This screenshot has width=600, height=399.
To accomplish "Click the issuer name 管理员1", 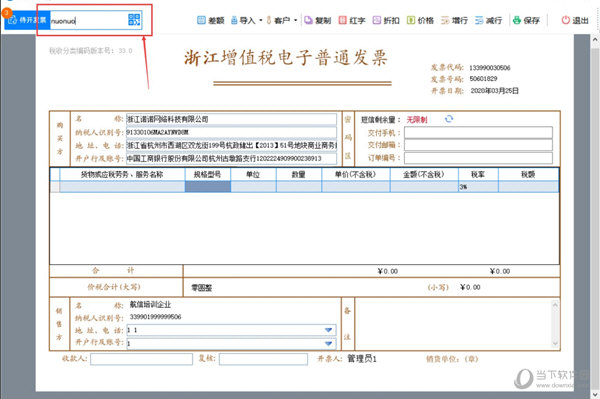I will (x=362, y=359).
